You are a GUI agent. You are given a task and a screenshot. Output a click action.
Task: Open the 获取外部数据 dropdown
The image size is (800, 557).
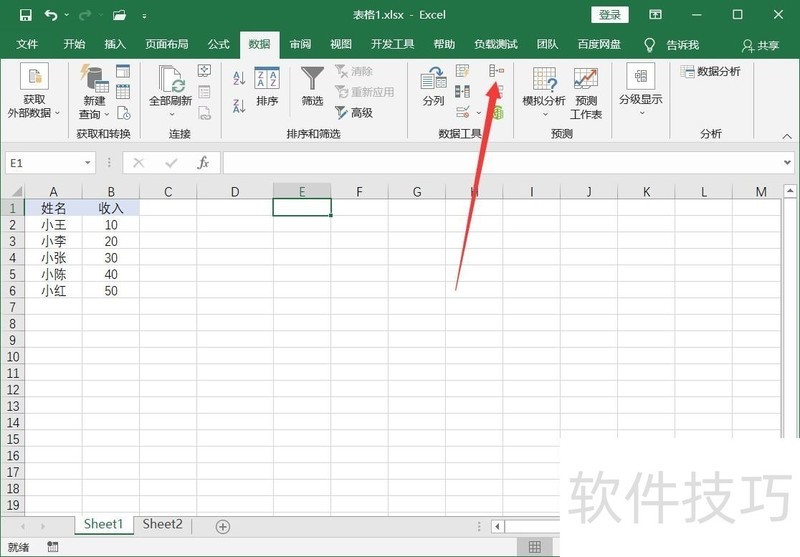pos(34,91)
